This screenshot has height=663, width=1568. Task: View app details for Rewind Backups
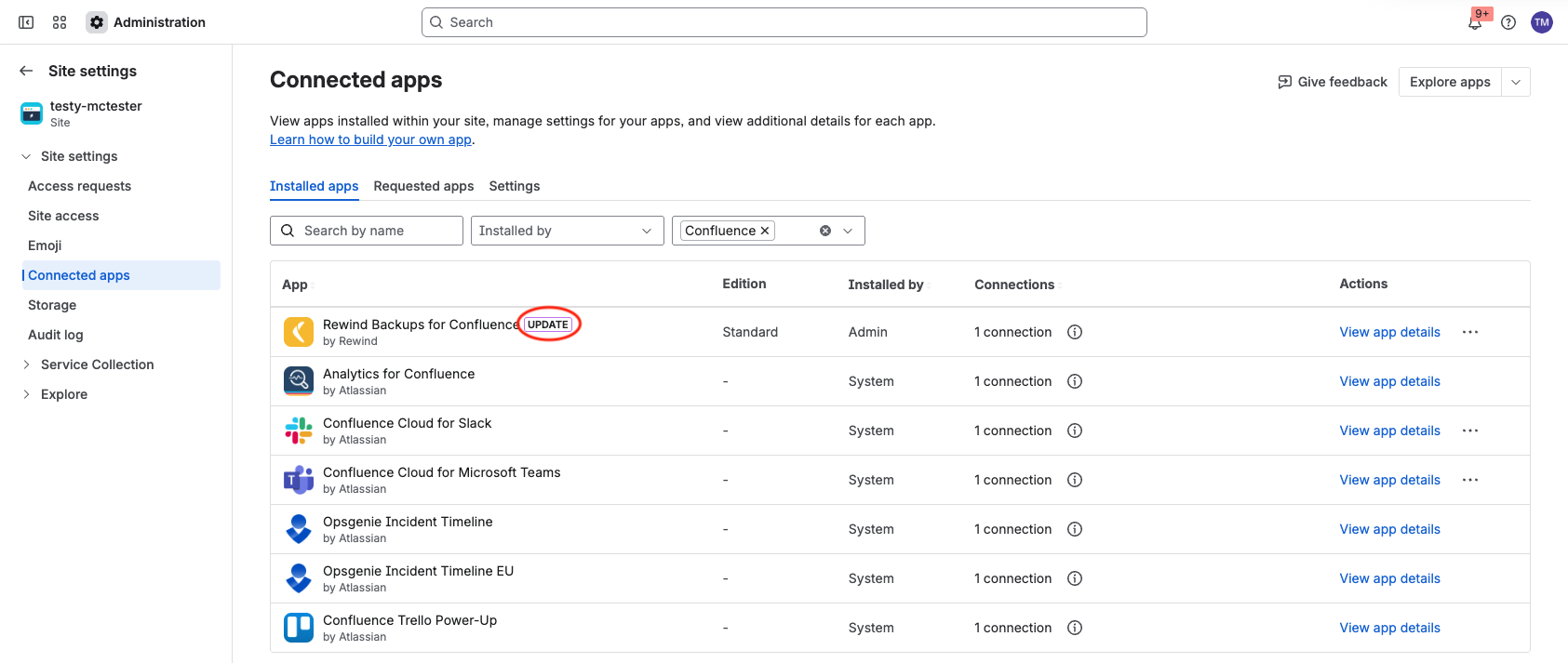point(1389,332)
